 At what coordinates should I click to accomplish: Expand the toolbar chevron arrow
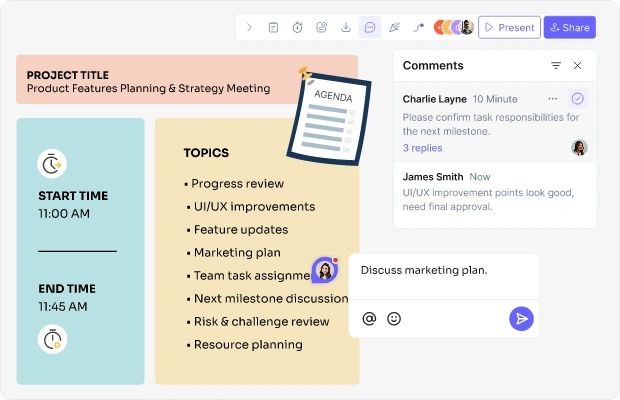[249, 27]
